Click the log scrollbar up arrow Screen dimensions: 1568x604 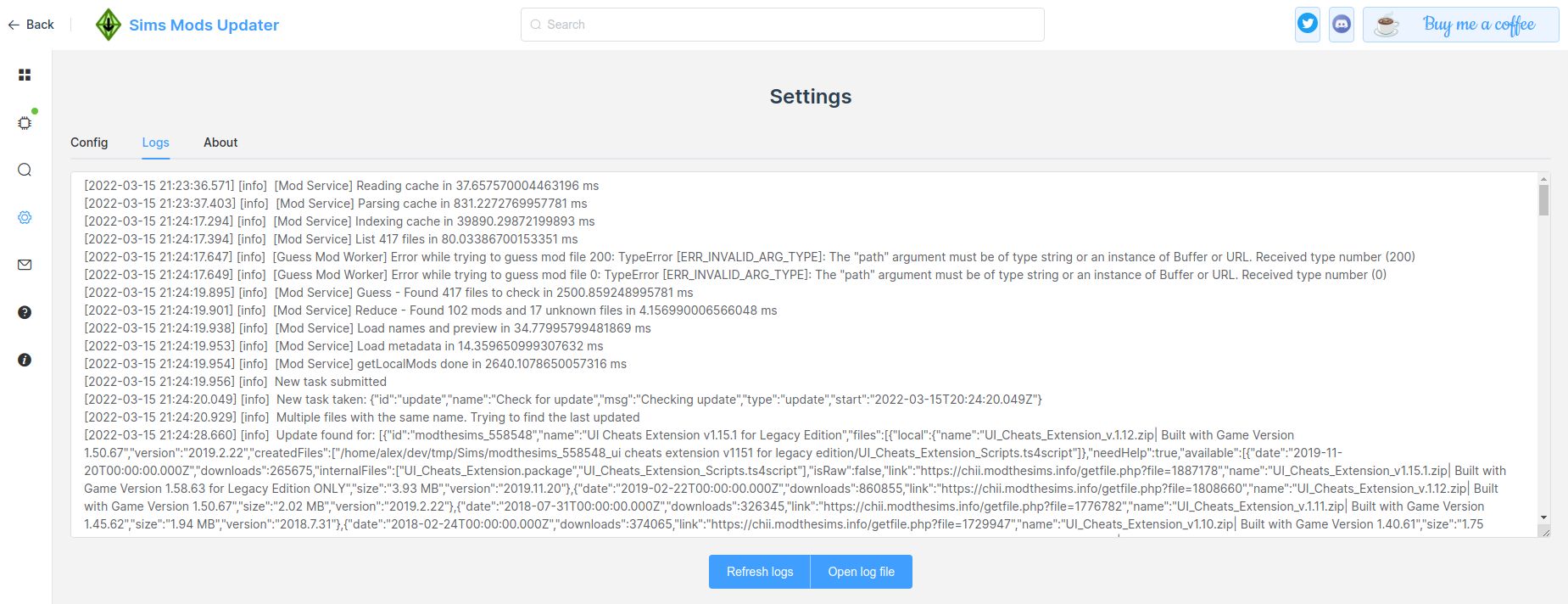click(x=1543, y=179)
